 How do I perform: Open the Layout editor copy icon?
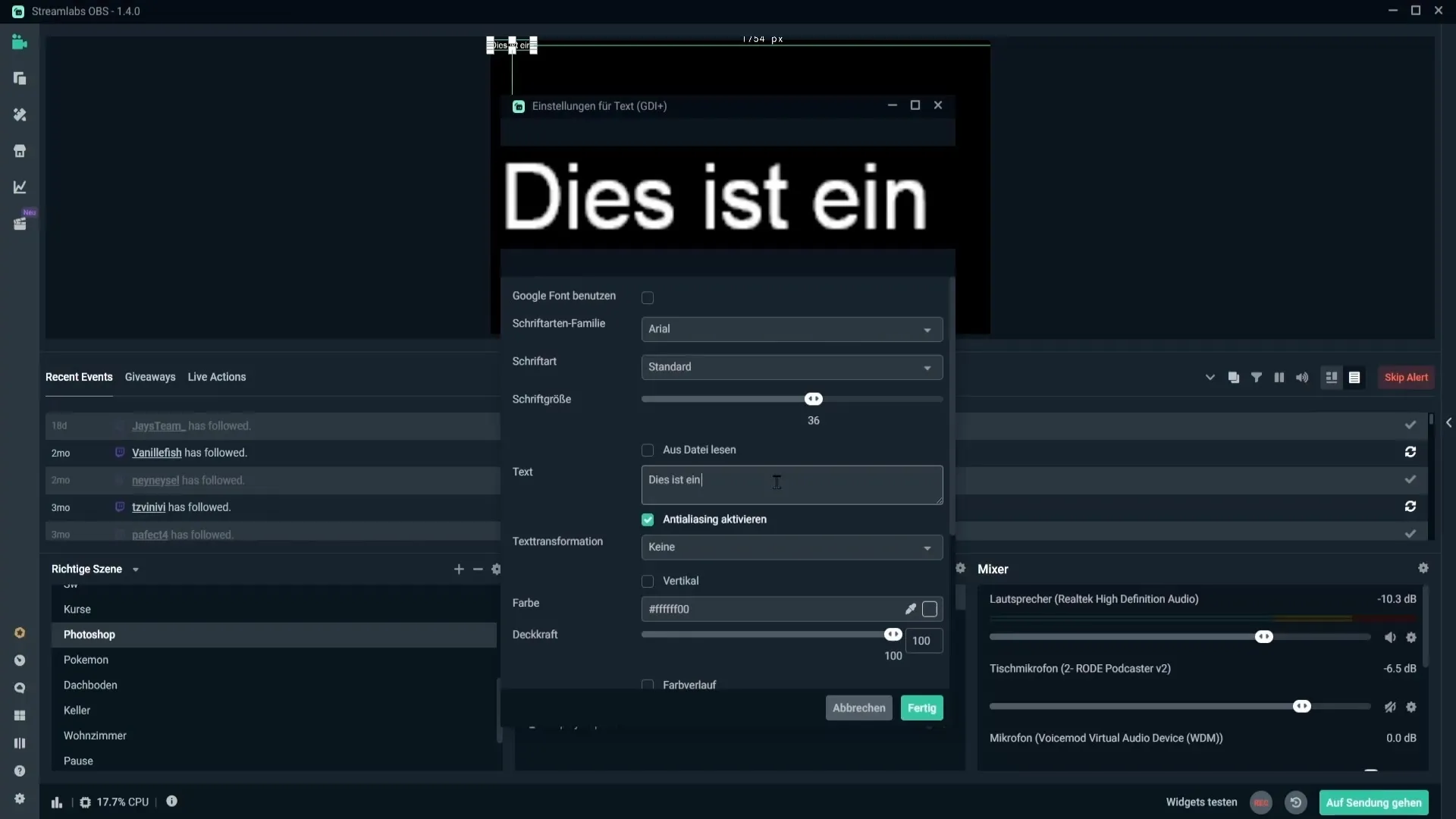pos(20,78)
